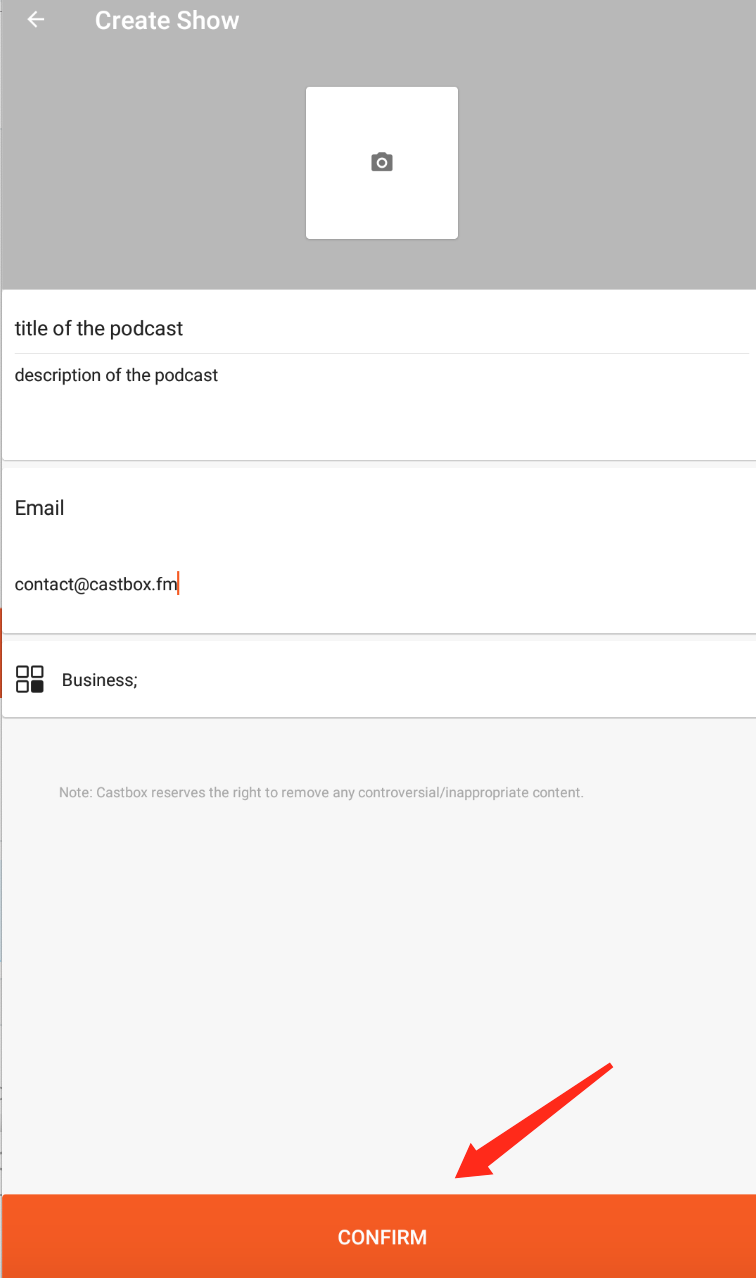Place cursor after '.fm' in the email
756x1278 pixels.
click(178, 584)
